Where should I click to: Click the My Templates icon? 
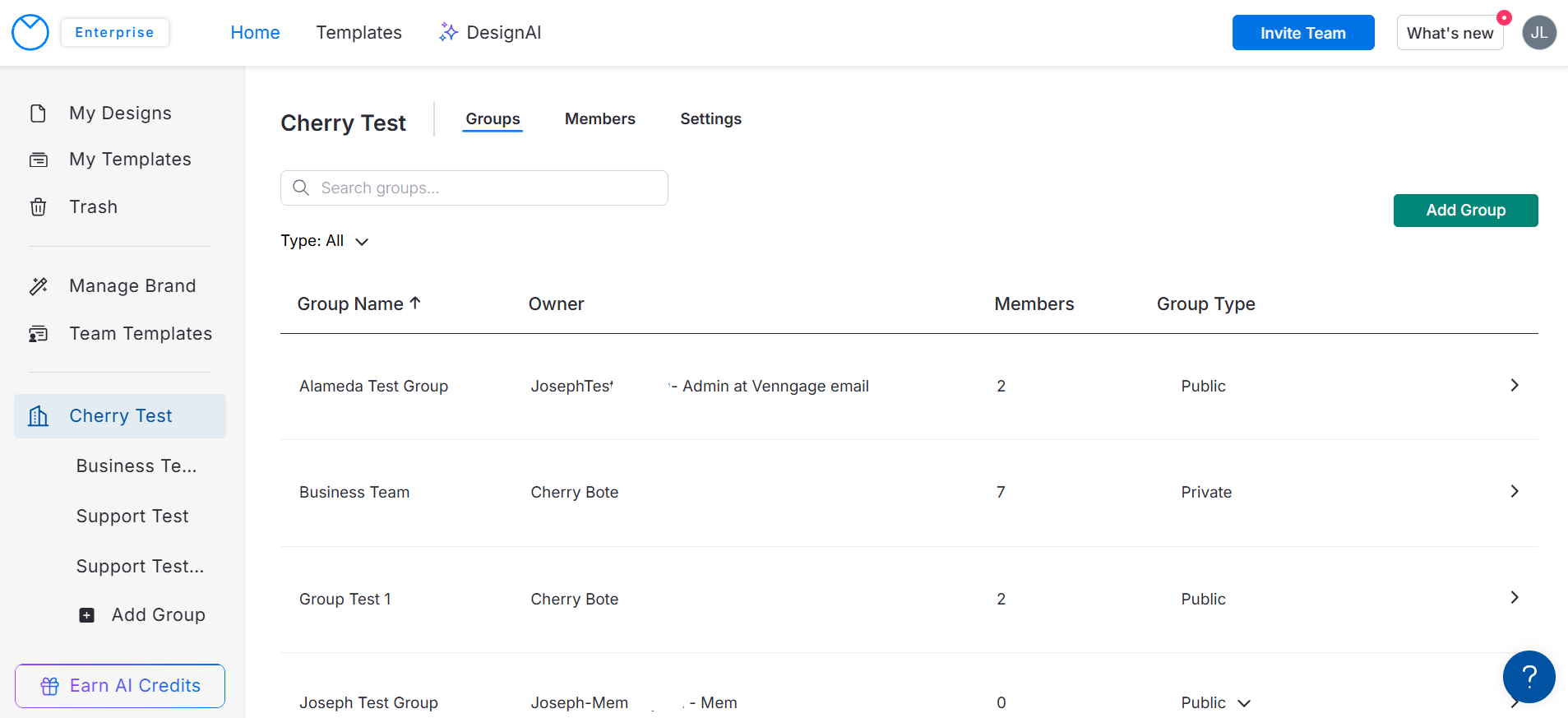(38, 160)
